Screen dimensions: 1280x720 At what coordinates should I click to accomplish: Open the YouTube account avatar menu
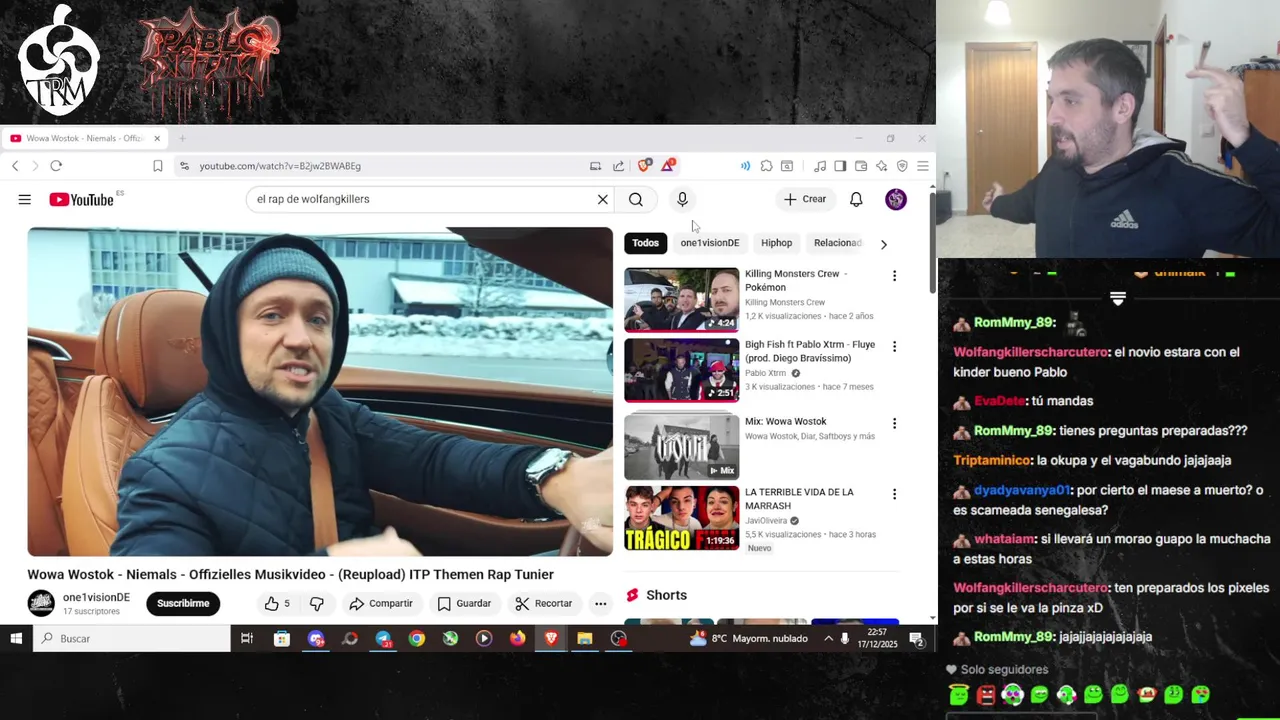coord(896,199)
